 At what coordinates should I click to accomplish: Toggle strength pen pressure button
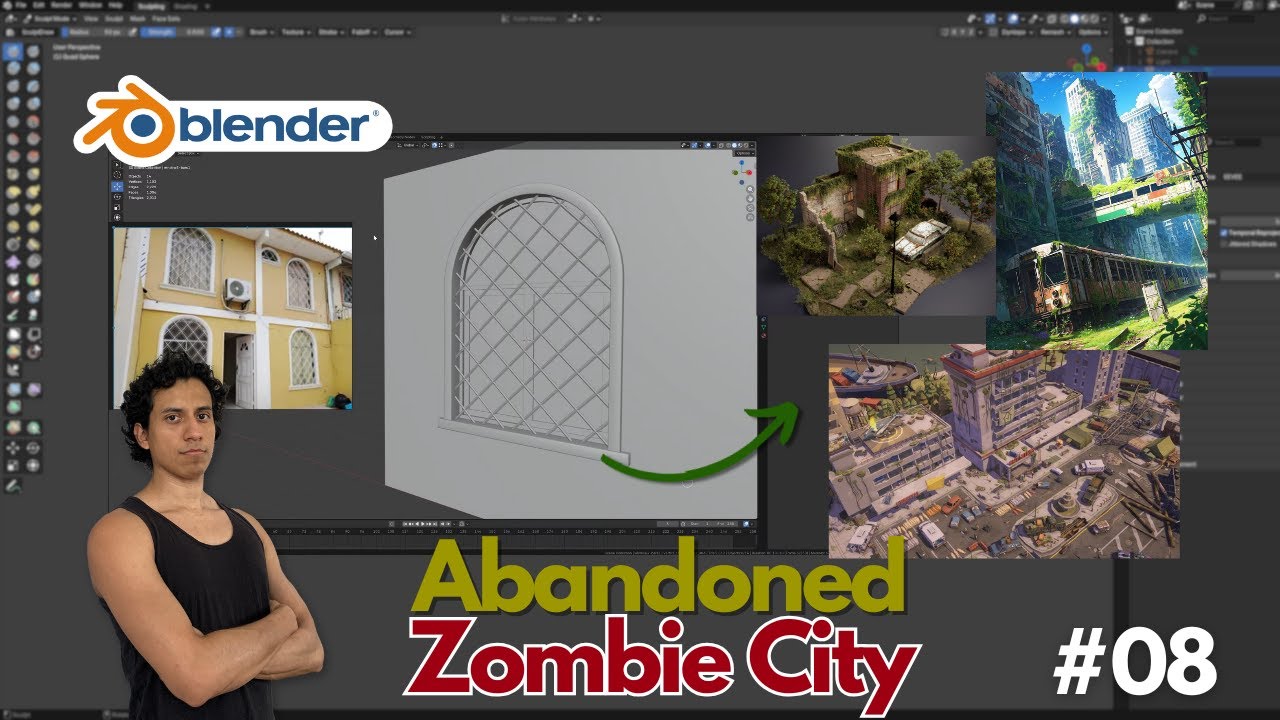click(x=216, y=33)
